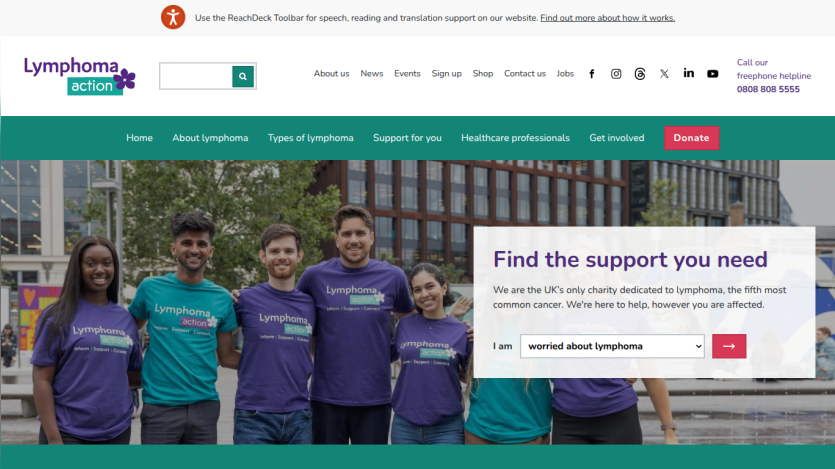Image resolution: width=835 pixels, height=469 pixels.
Task: Expand the 'worried about lymphoma' dropdown
Action: coord(612,346)
